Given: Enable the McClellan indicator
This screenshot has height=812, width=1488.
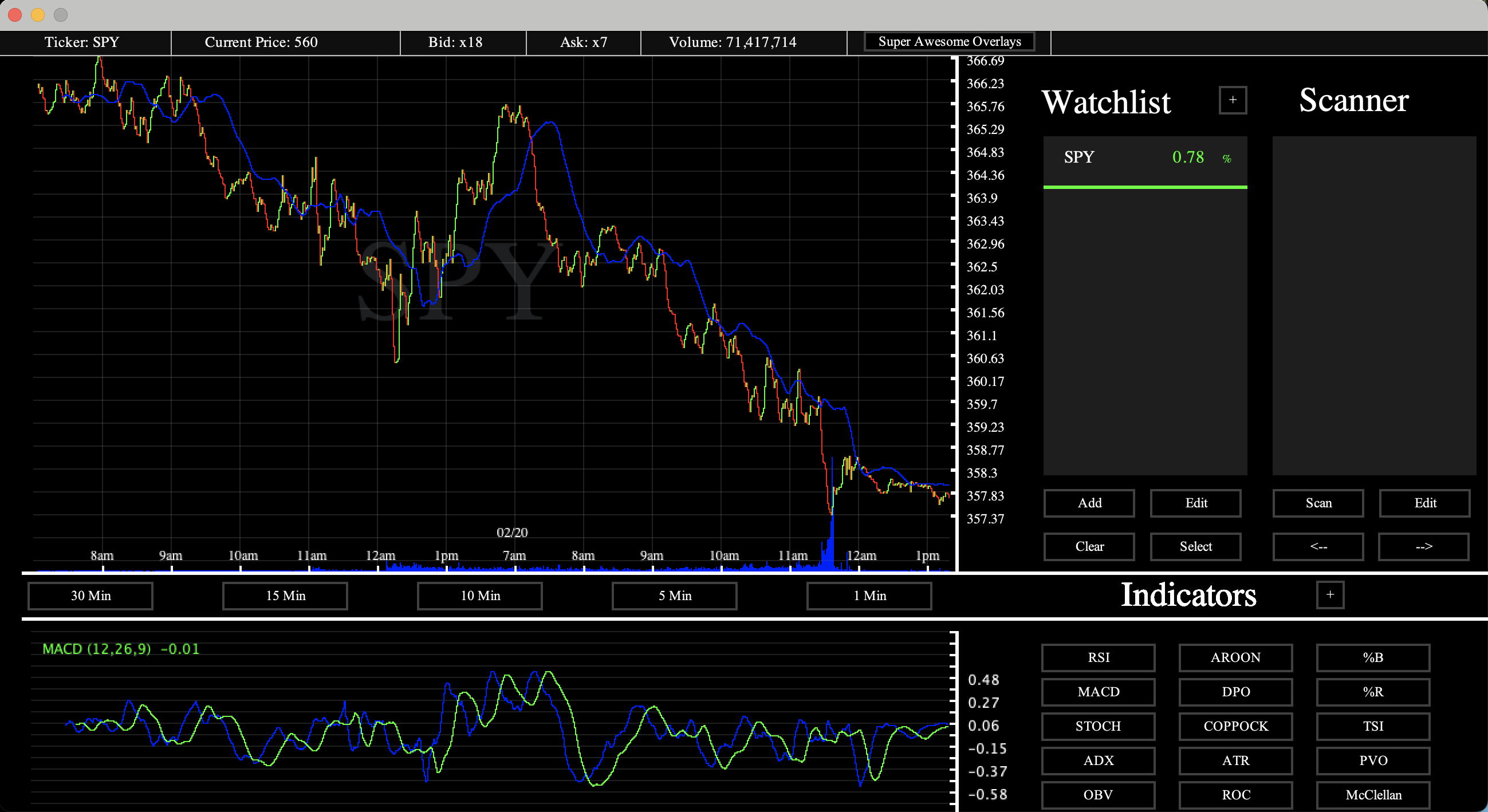Looking at the screenshot, I should (1372, 795).
